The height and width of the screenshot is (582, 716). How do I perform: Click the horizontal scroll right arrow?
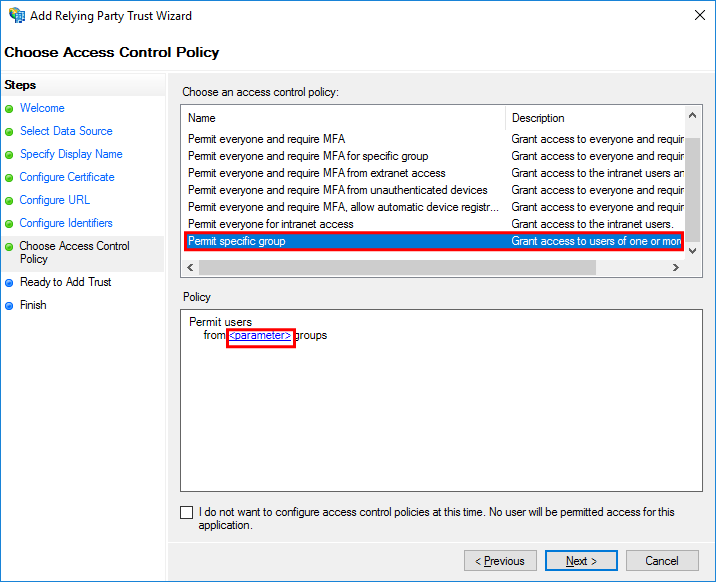(x=675, y=267)
